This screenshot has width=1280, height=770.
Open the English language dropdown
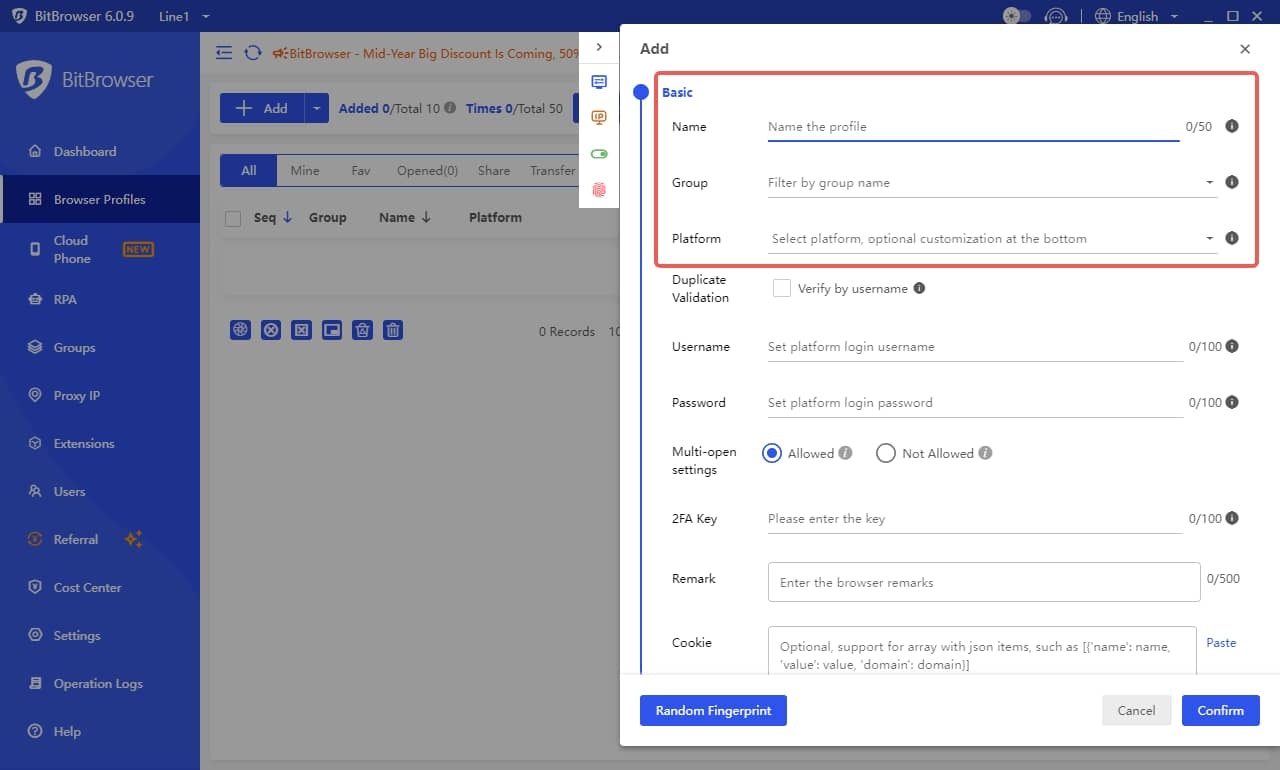click(x=1138, y=16)
